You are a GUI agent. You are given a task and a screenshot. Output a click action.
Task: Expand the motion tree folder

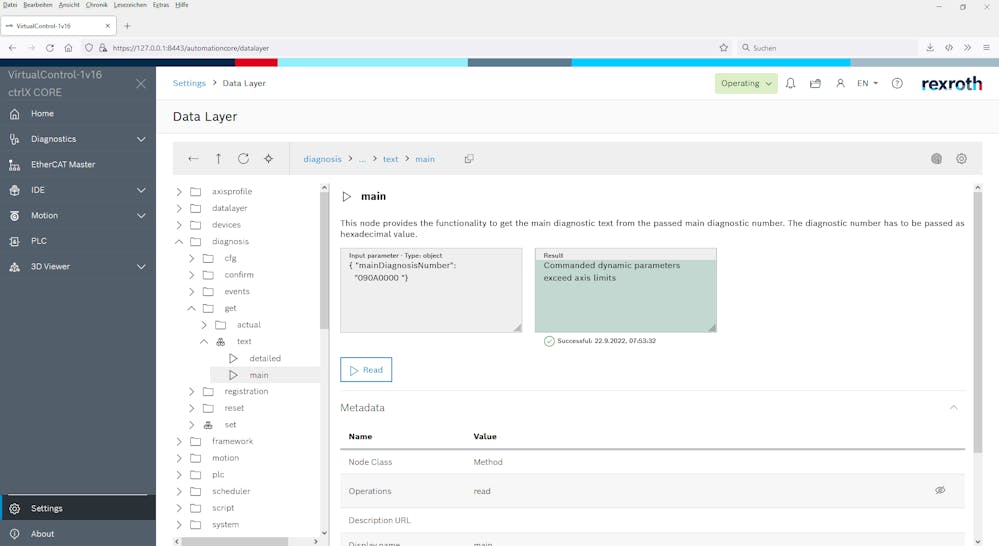point(179,458)
